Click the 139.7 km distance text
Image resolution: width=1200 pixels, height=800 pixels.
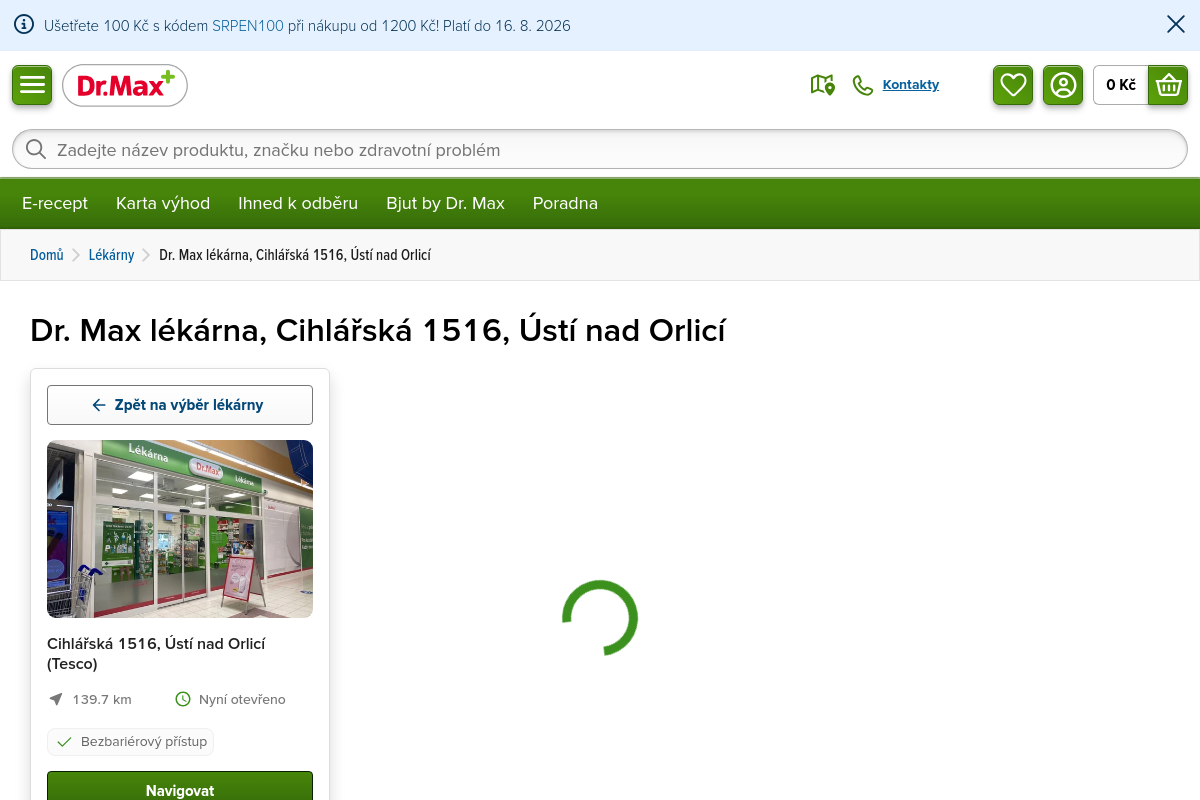pos(102,699)
